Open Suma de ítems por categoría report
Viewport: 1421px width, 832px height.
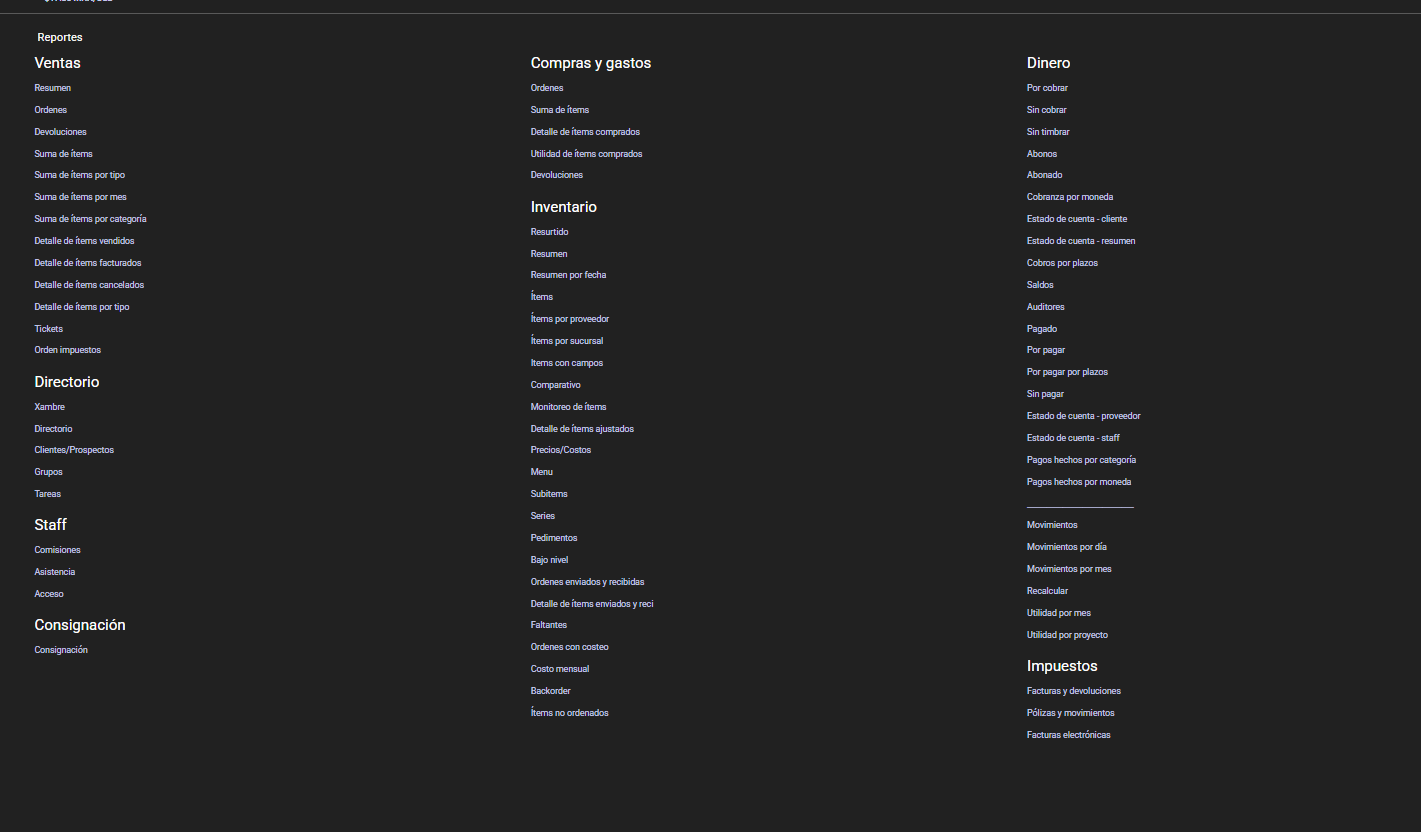90,219
